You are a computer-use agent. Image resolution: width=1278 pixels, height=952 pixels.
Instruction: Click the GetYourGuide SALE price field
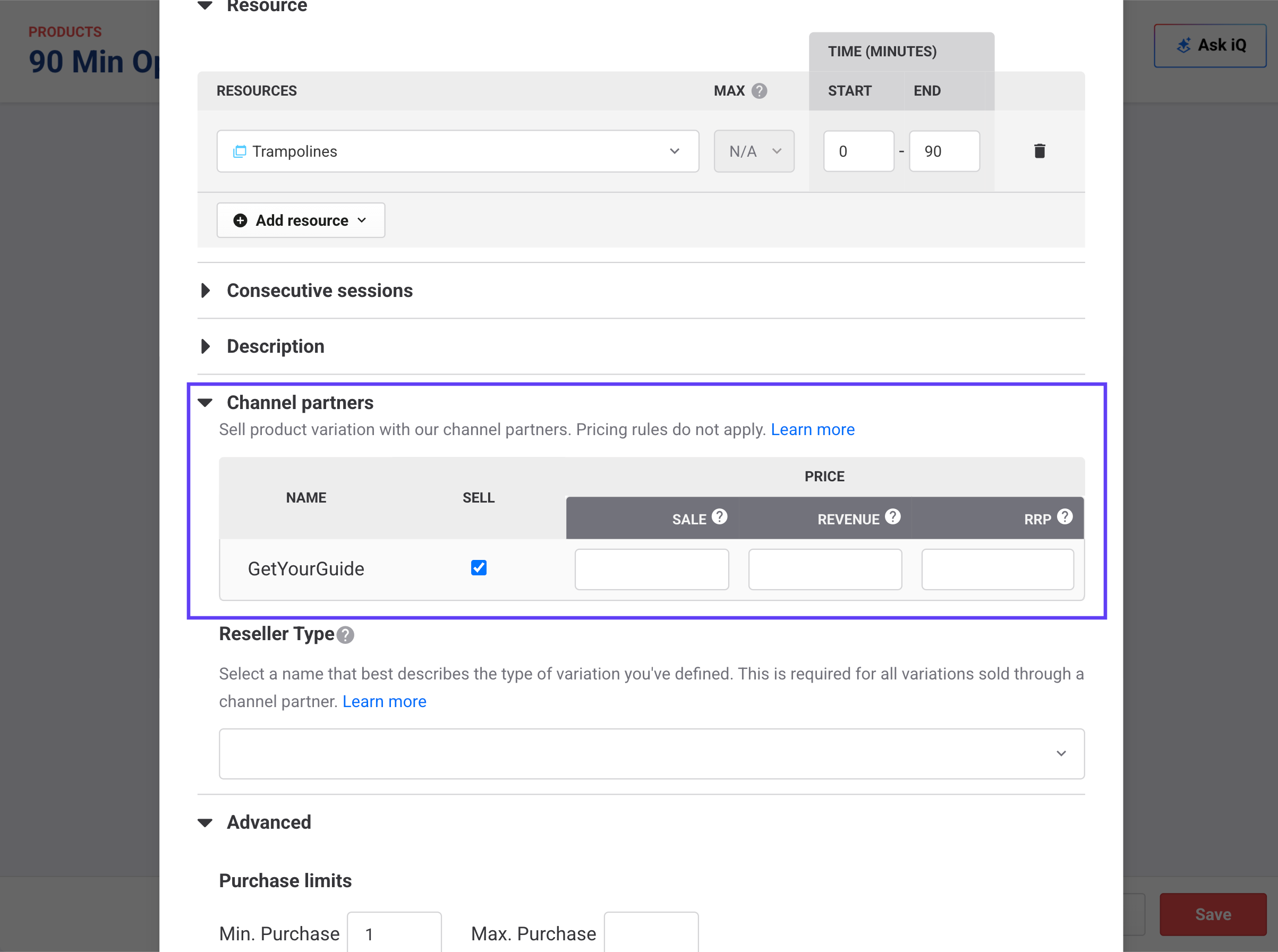[652, 569]
